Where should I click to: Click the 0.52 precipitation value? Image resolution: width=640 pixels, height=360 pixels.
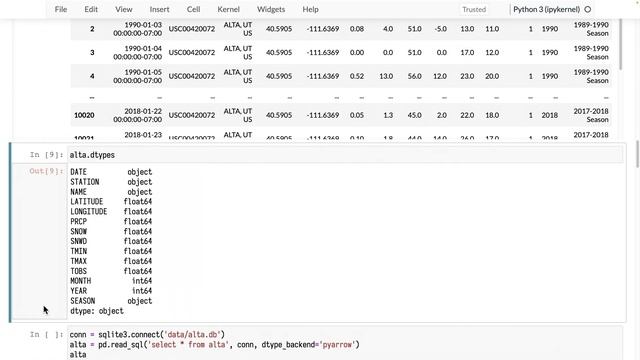tap(357, 76)
